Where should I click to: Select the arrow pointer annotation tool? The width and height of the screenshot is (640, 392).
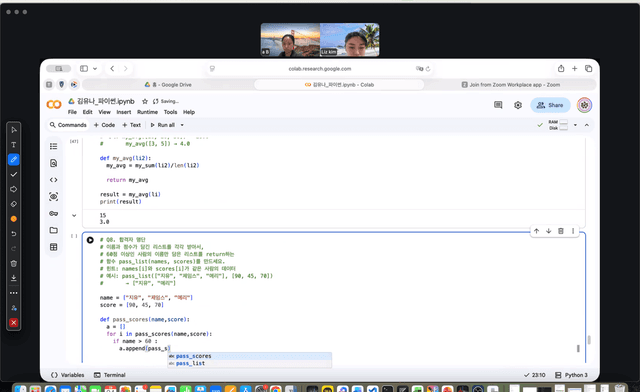click(x=13, y=130)
